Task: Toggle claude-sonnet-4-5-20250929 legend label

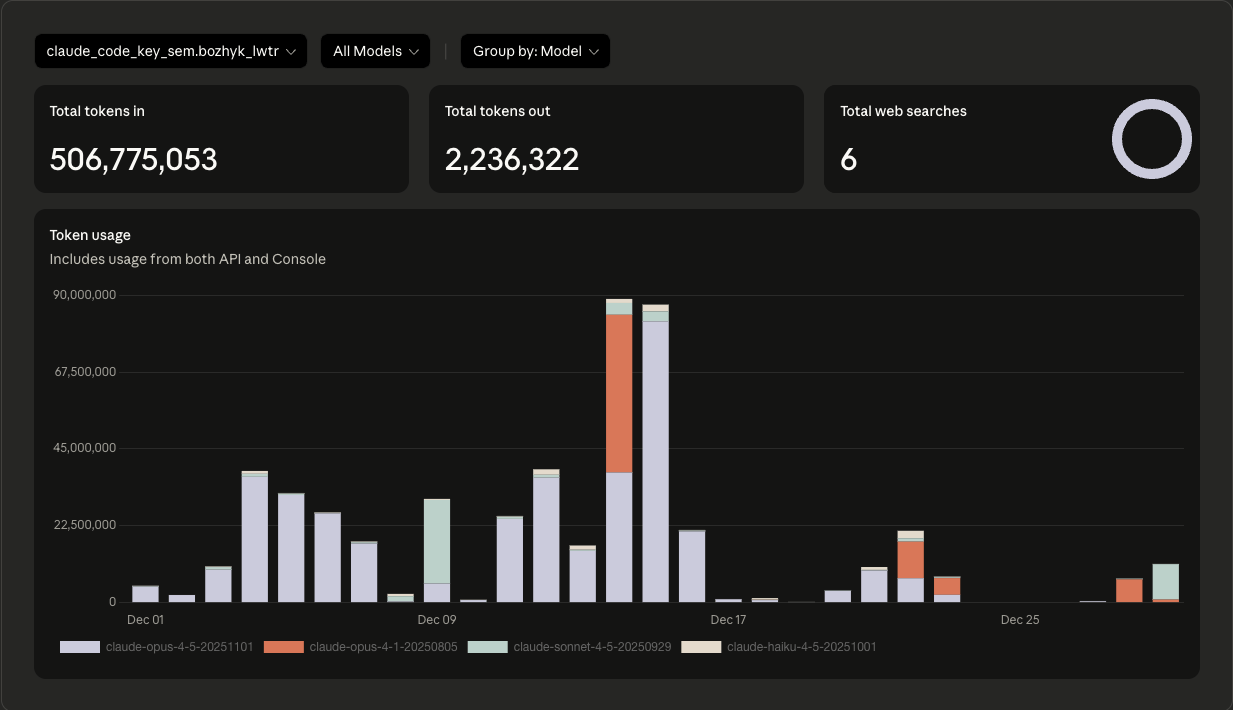Action: (x=590, y=647)
